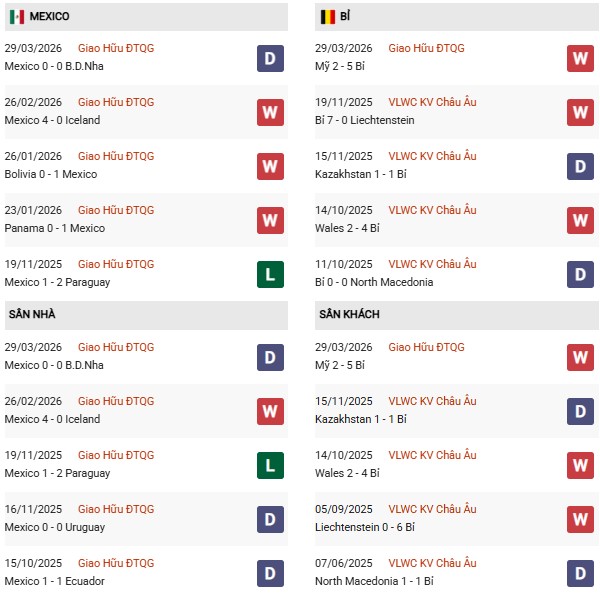This screenshot has height=594, width=600.
Task: Click the W badge for Bolivia 0 - 1 Mexico
Action: [x=269, y=166]
